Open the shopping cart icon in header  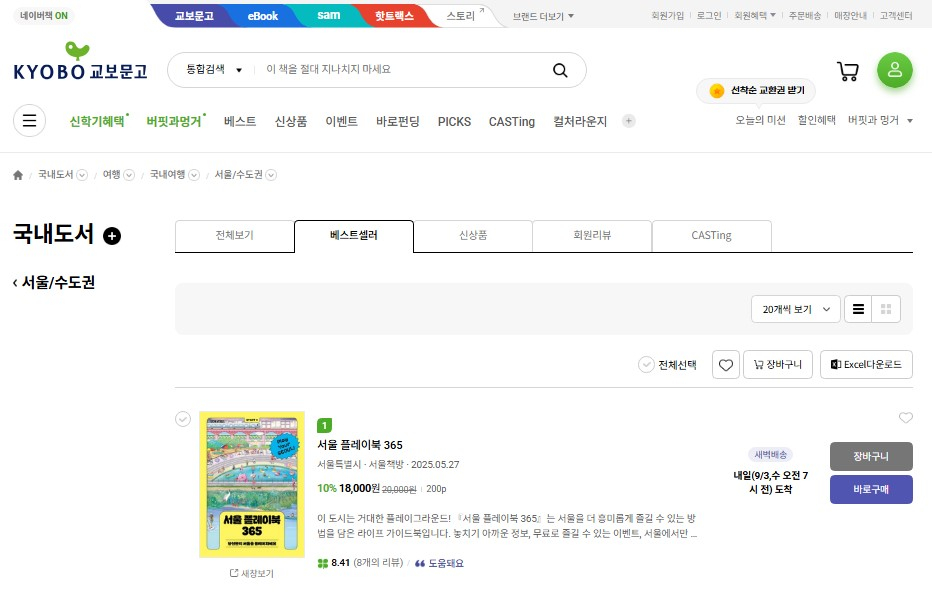[848, 71]
